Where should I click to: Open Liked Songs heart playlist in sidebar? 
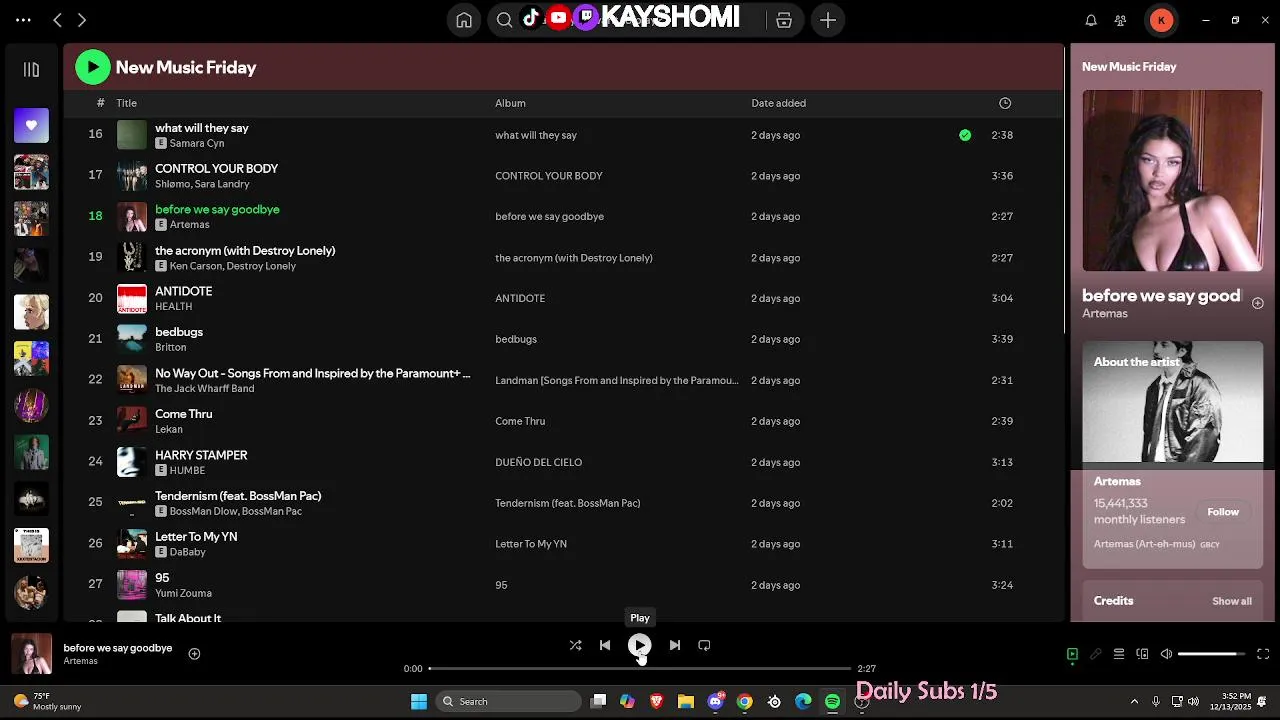tap(31, 126)
